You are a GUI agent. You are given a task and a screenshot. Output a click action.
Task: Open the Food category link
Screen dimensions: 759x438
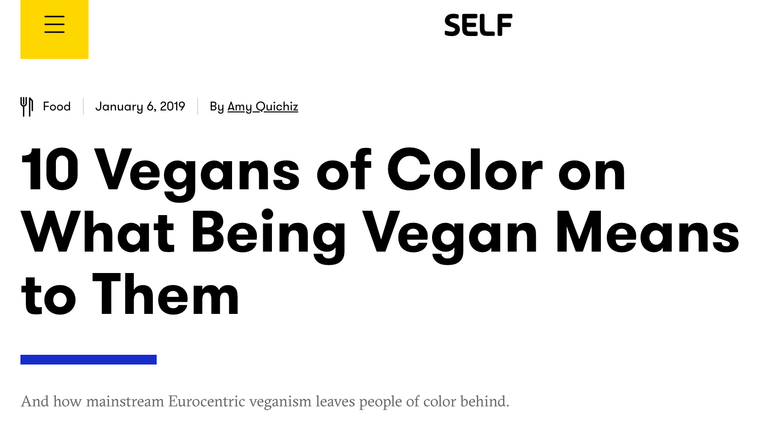[57, 106]
